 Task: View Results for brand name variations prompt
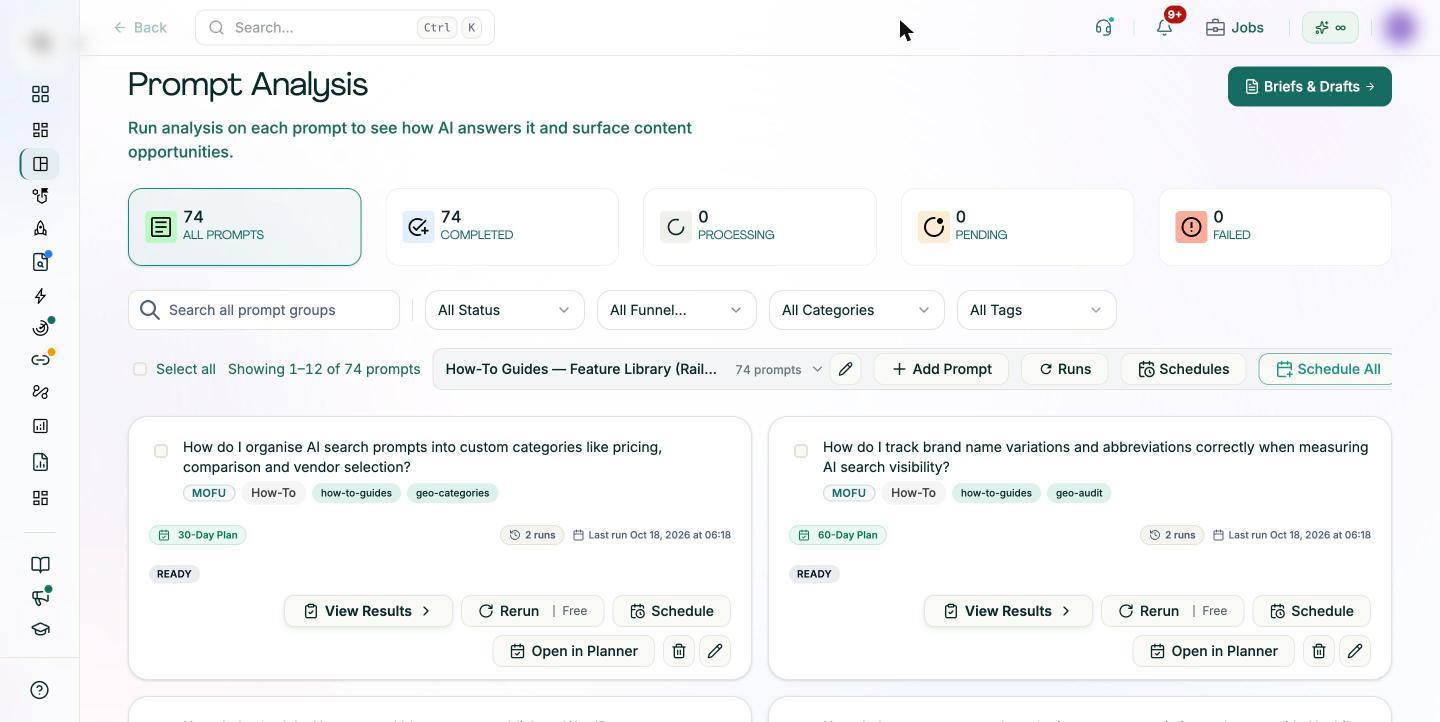[x=1008, y=611]
